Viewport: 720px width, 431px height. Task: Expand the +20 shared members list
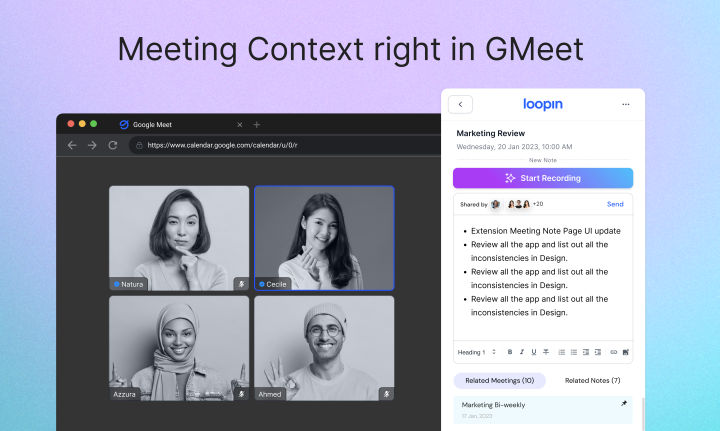click(x=537, y=204)
